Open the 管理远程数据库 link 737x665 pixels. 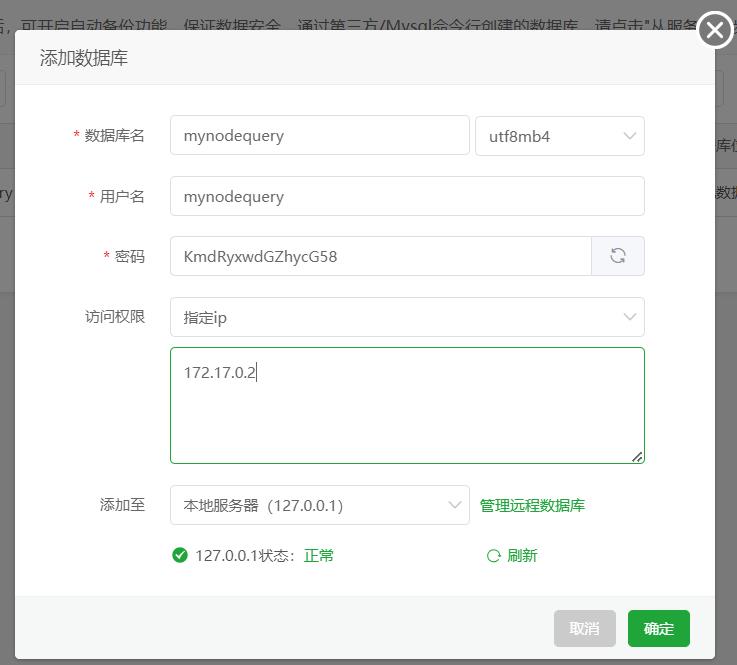tap(532, 505)
